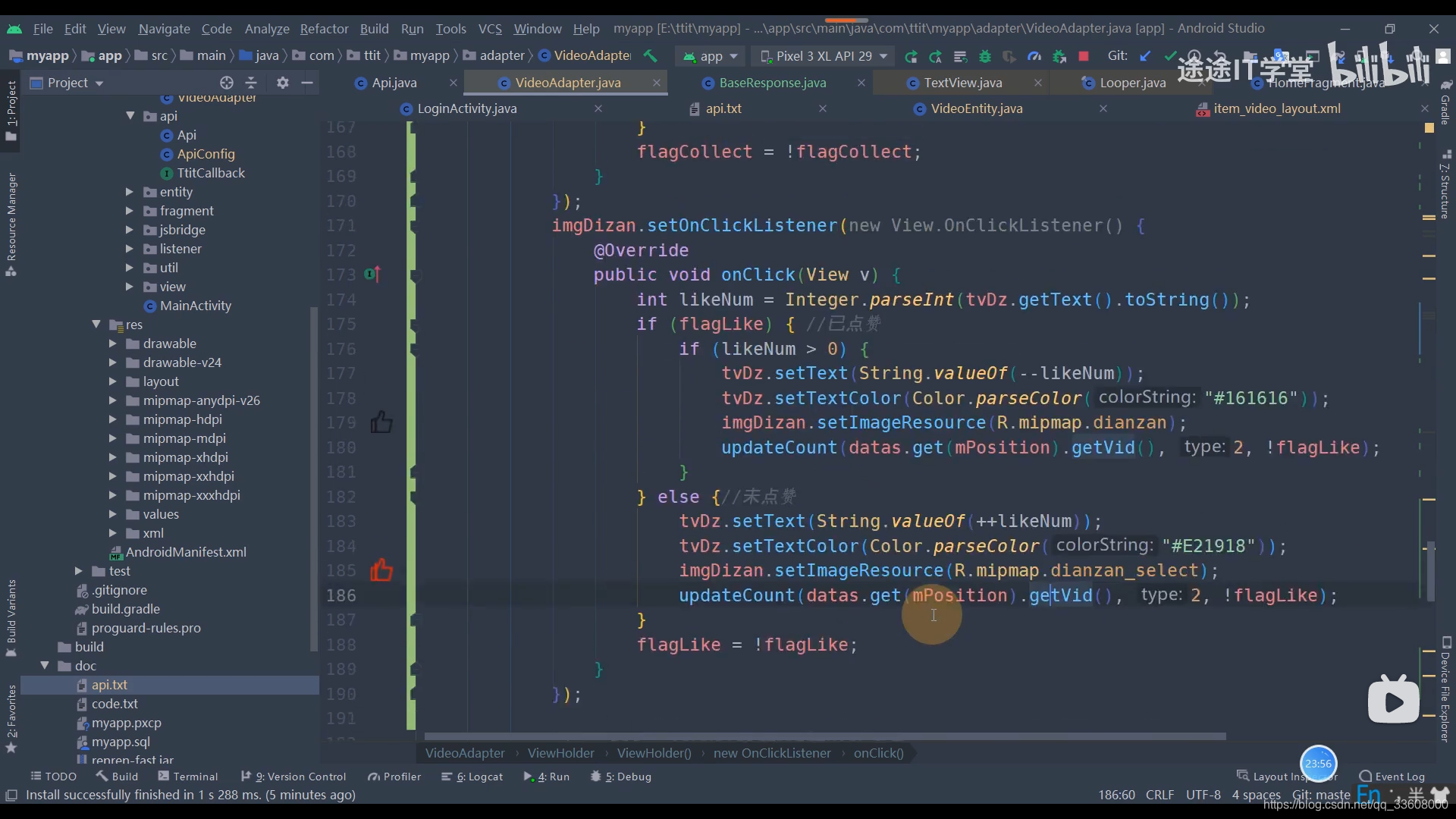Viewport: 1456px width, 819px height.
Task: Open the Refactor menu
Action: pos(324,28)
